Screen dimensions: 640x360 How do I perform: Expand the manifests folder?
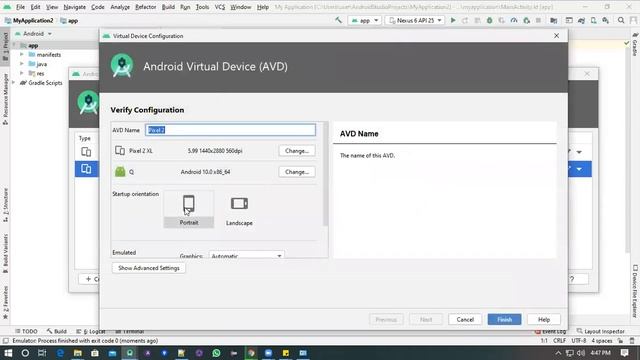[x=22, y=54]
